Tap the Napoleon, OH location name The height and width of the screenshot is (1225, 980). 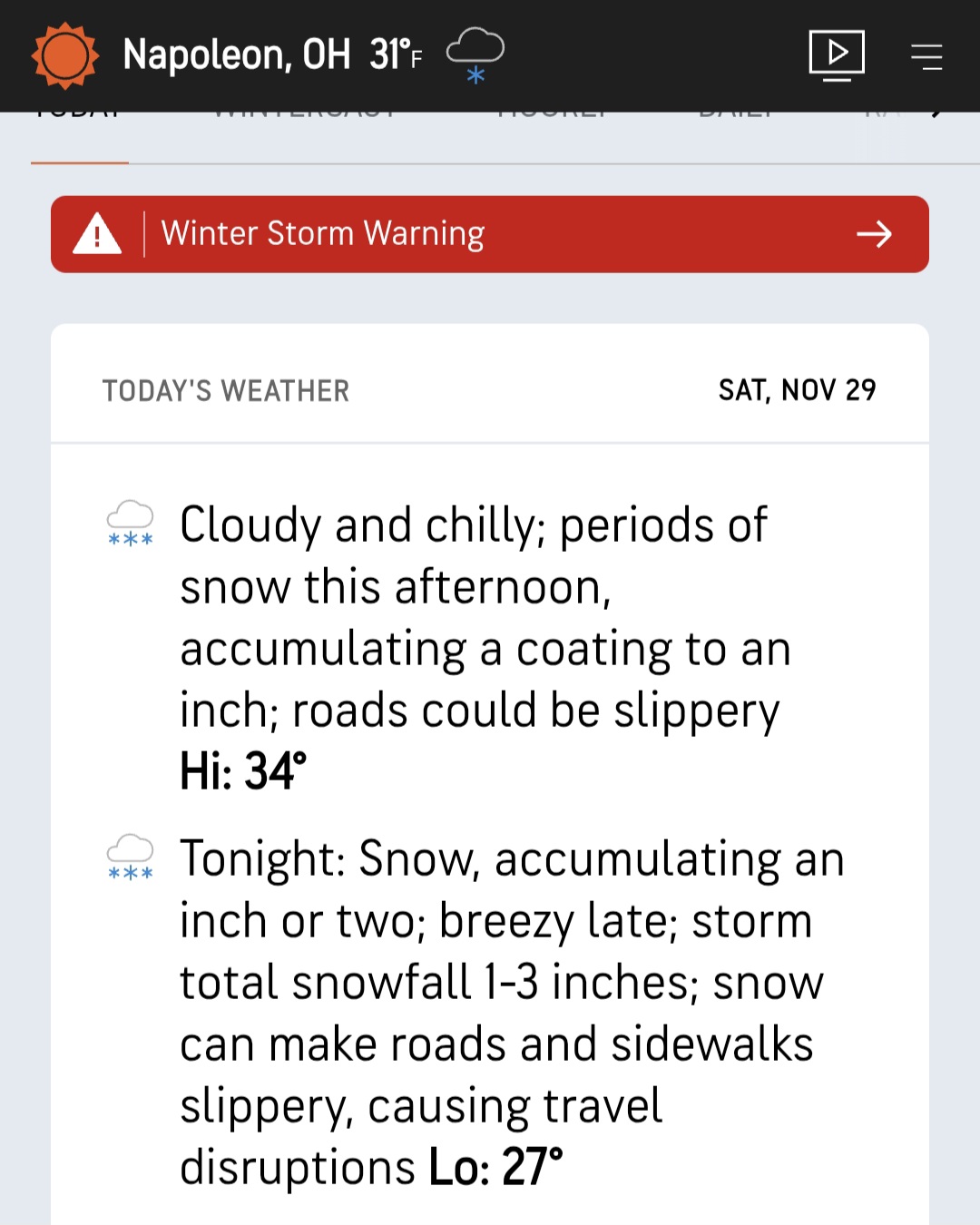[x=236, y=55]
